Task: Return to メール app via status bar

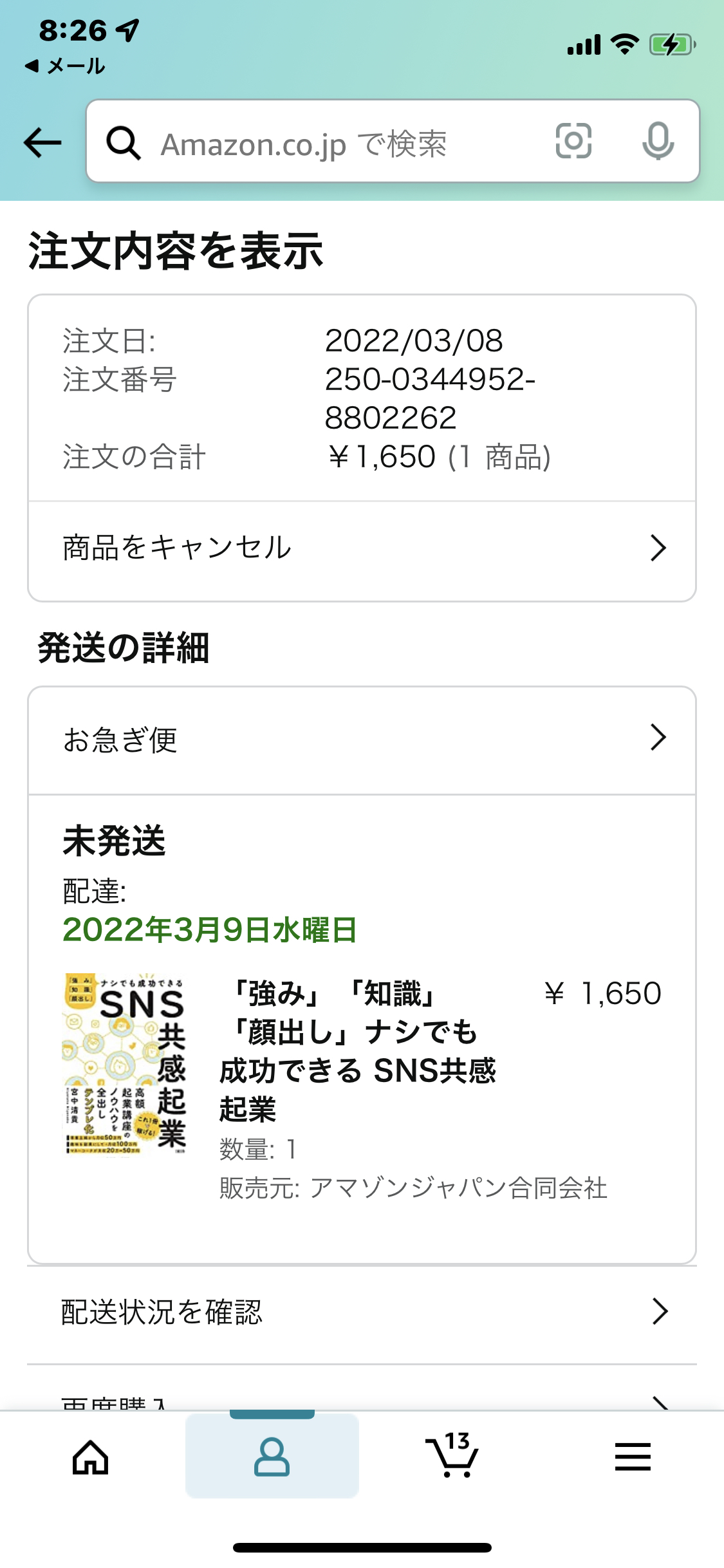Action: (64, 66)
